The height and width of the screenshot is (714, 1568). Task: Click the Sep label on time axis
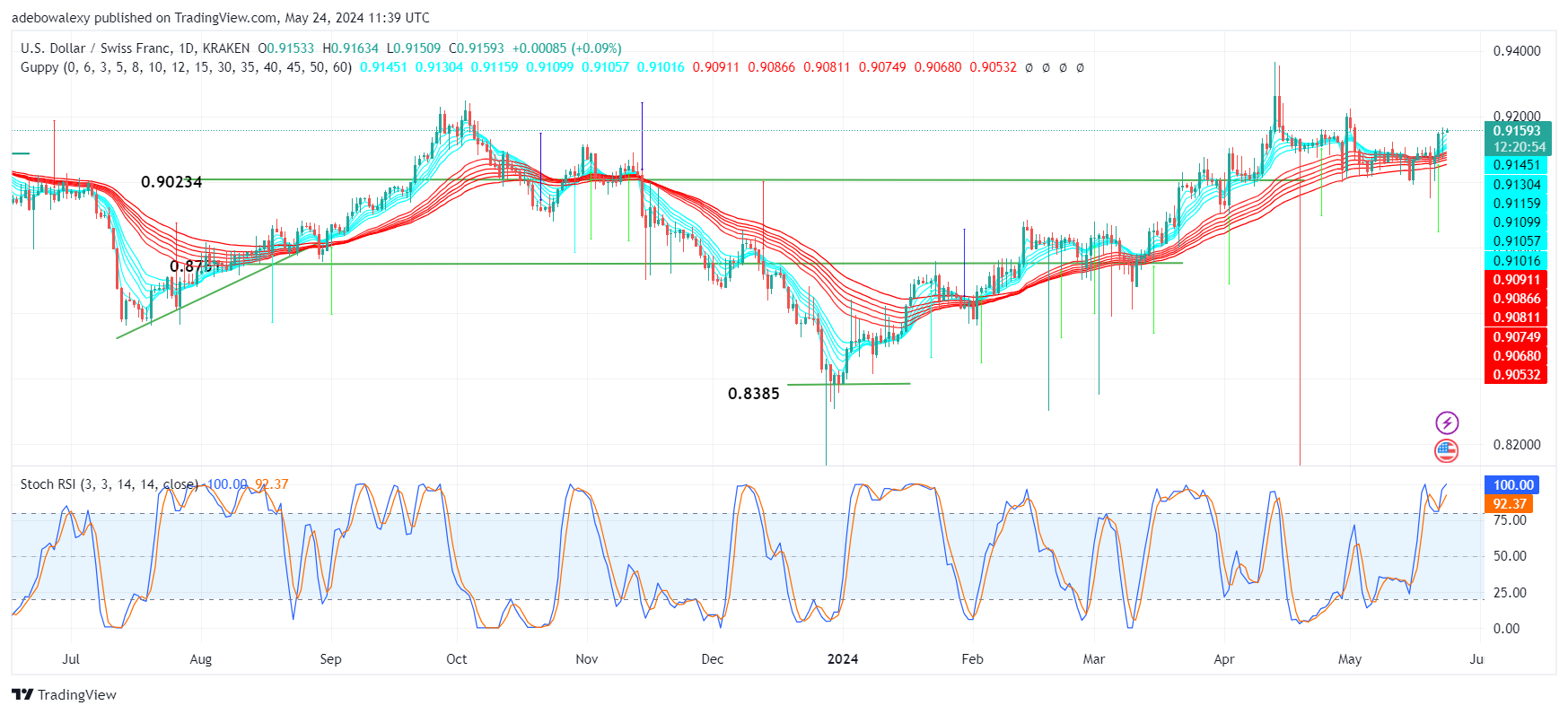330,659
